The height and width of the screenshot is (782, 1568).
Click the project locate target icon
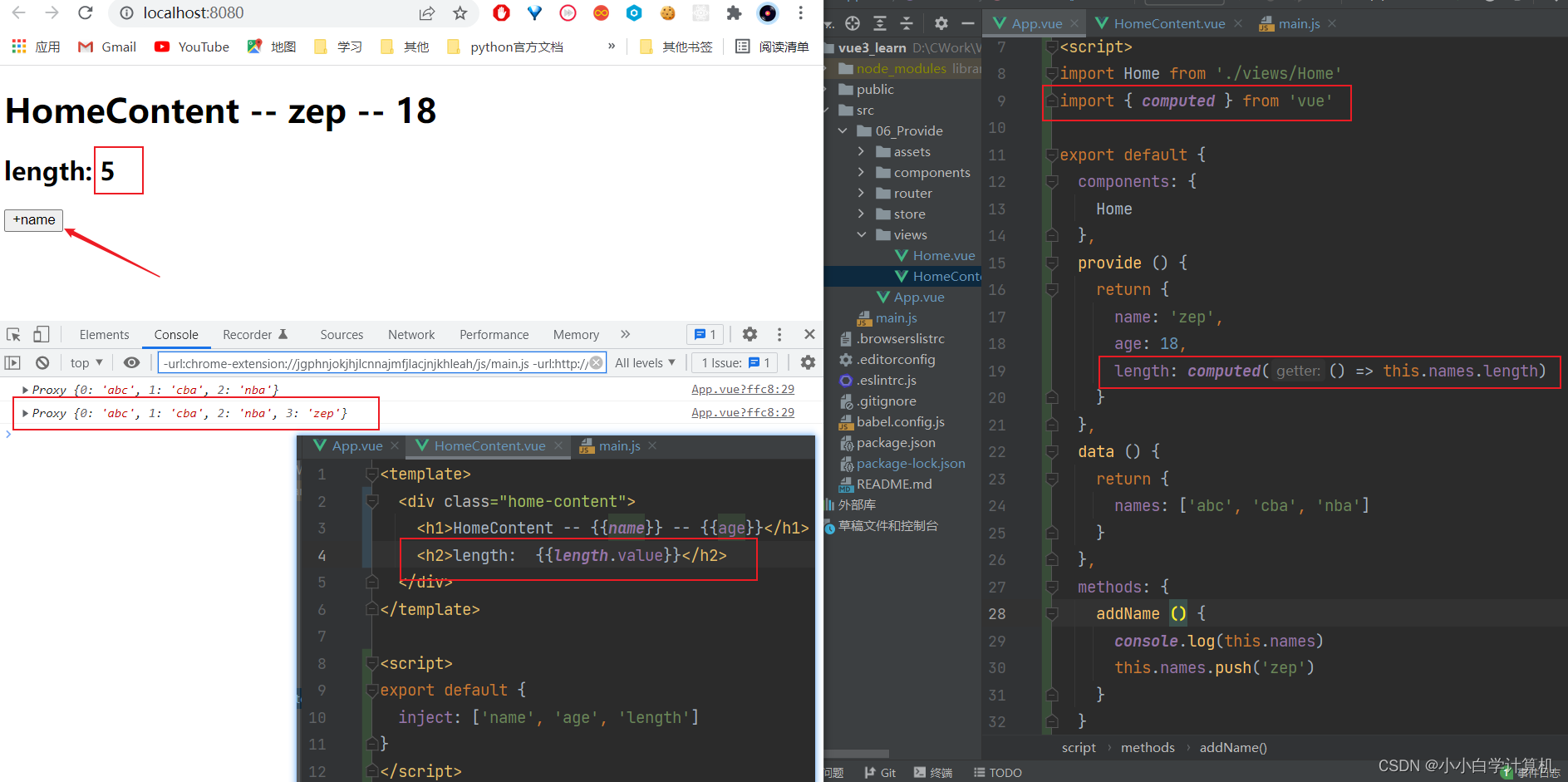[x=853, y=23]
